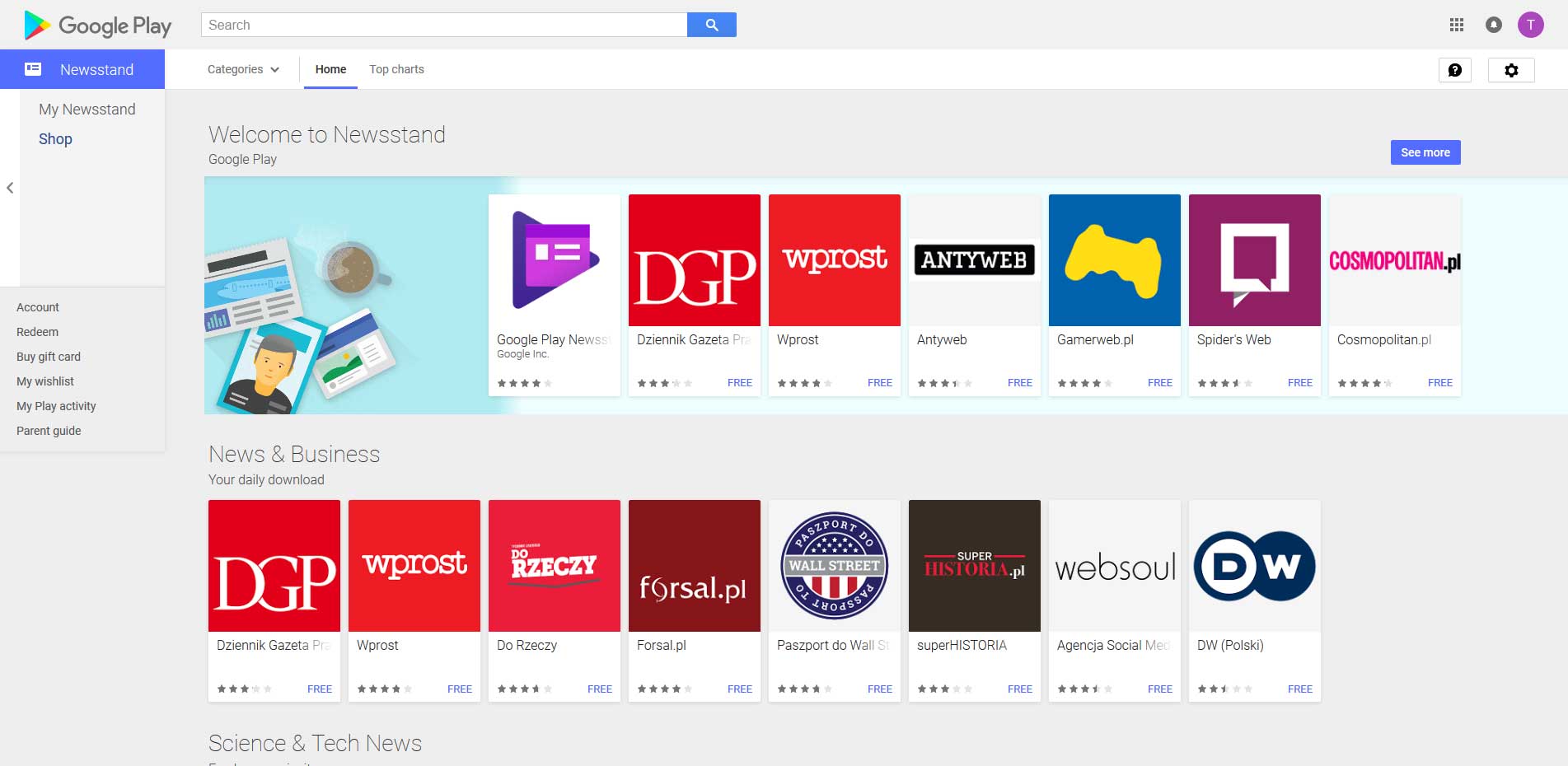Open the notifications bell
The height and width of the screenshot is (766, 1568).
[1493, 25]
